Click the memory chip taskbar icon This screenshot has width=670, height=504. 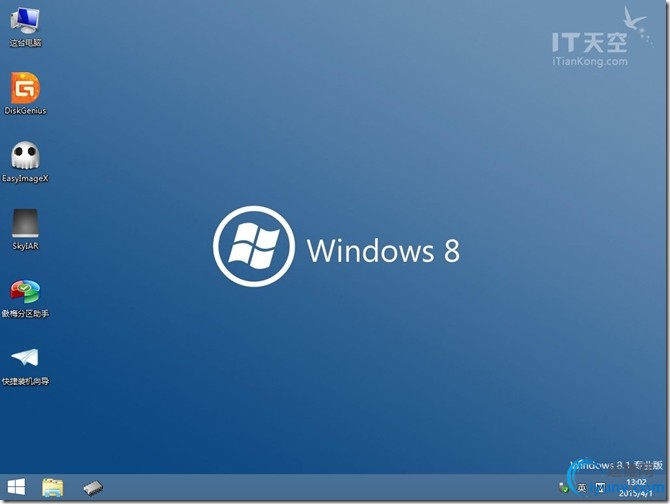[x=93, y=488]
